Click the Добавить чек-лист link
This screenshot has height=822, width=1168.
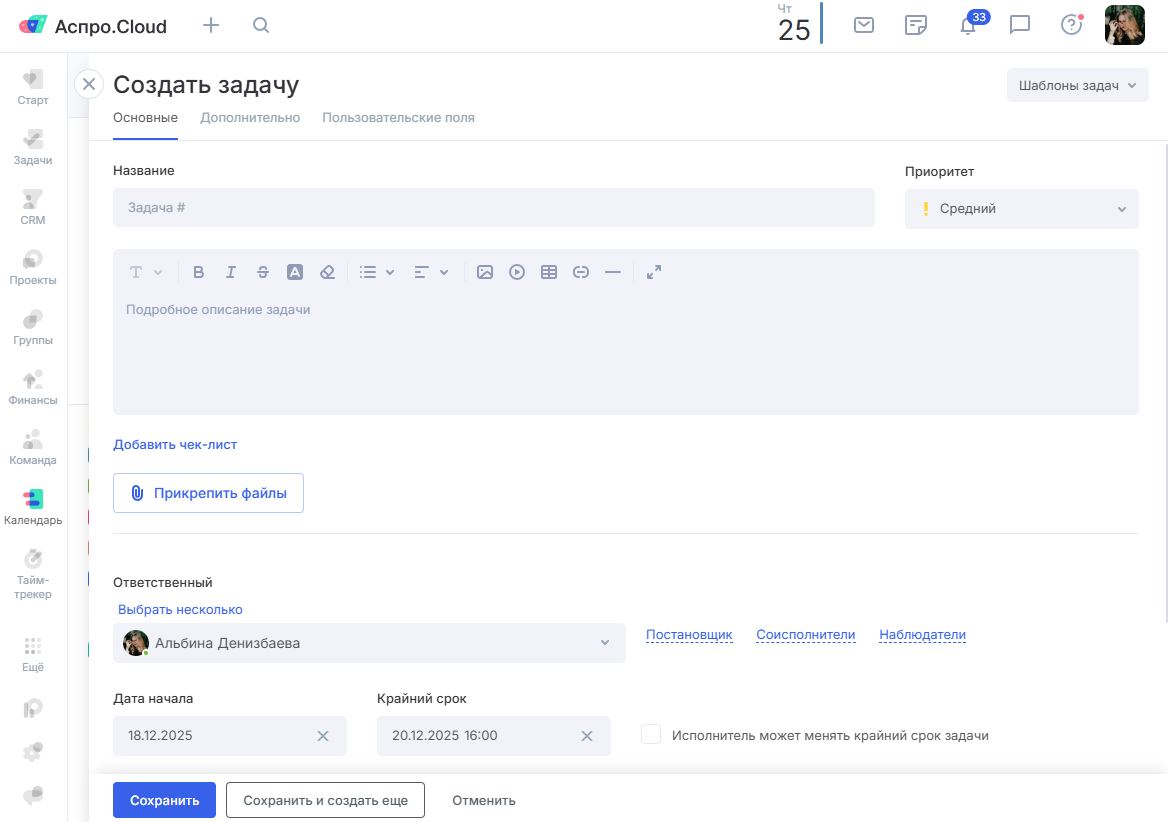tap(175, 445)
